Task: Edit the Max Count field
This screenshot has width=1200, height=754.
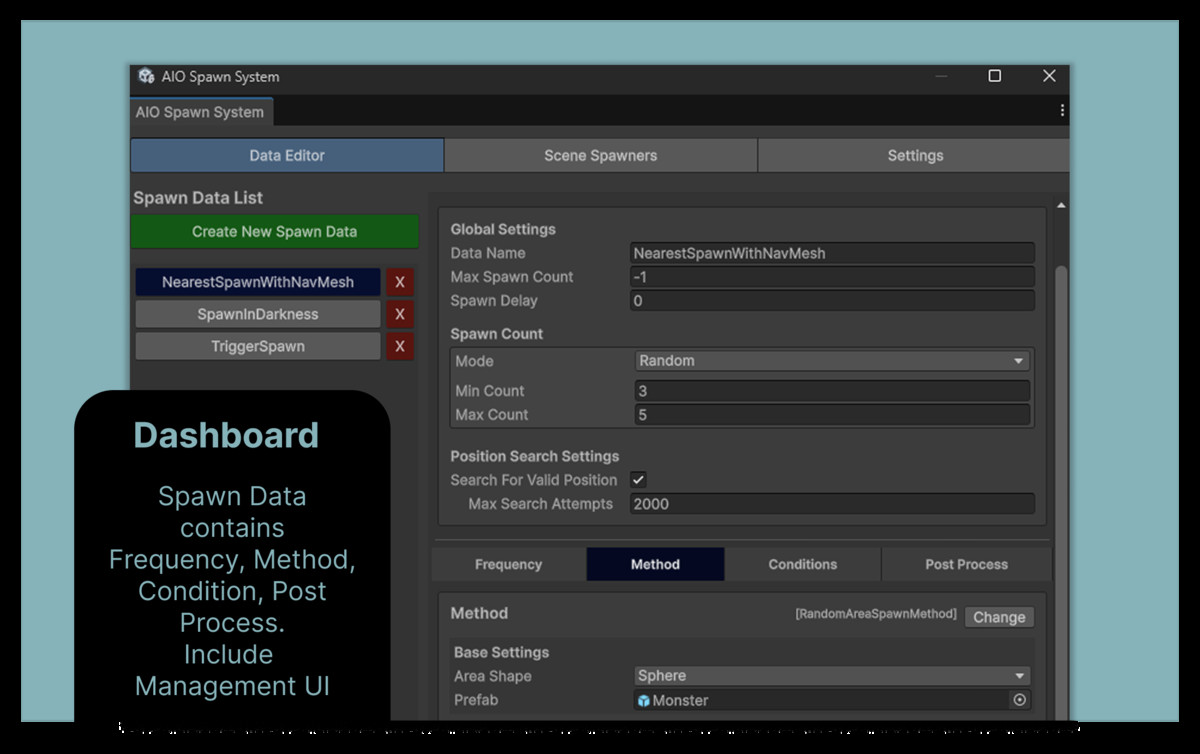Action: pos(832,415)
